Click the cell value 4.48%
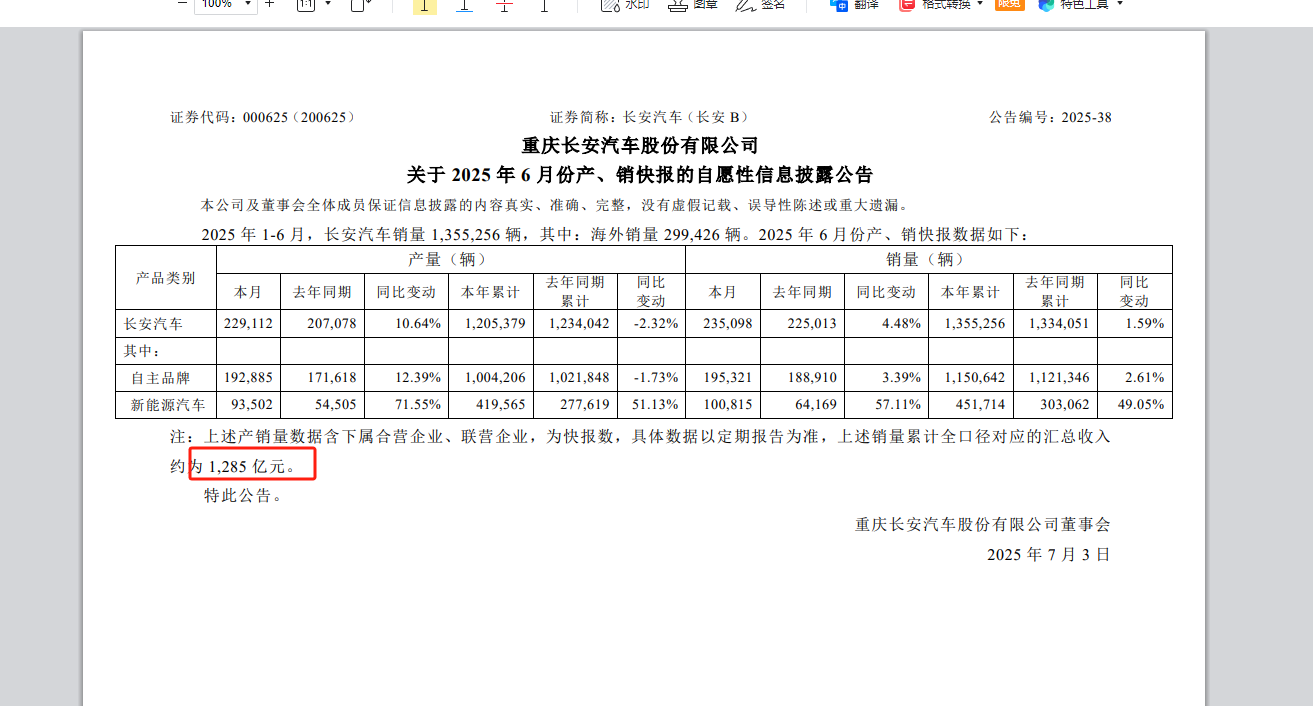Image resolution: width=1313 pixels, height=706 pixels. point(901,324)
